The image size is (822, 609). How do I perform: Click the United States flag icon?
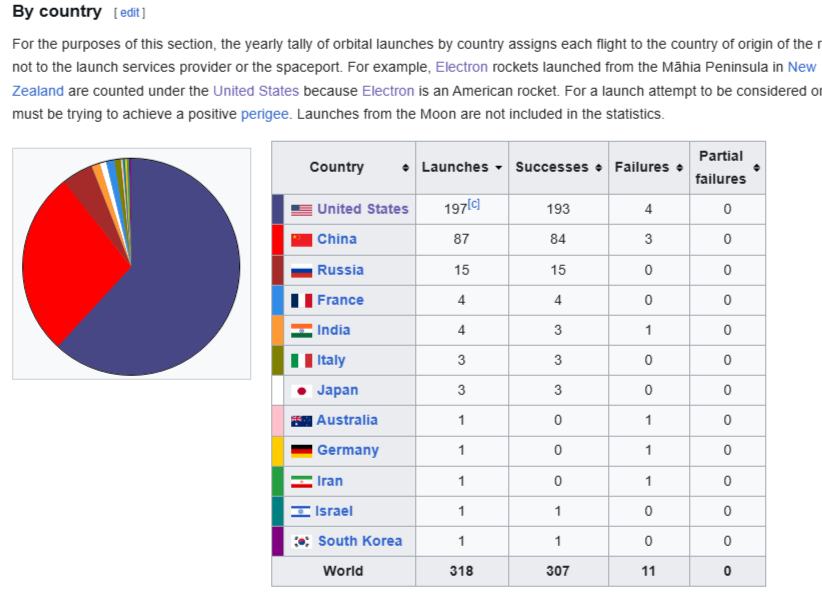point(301,210)
